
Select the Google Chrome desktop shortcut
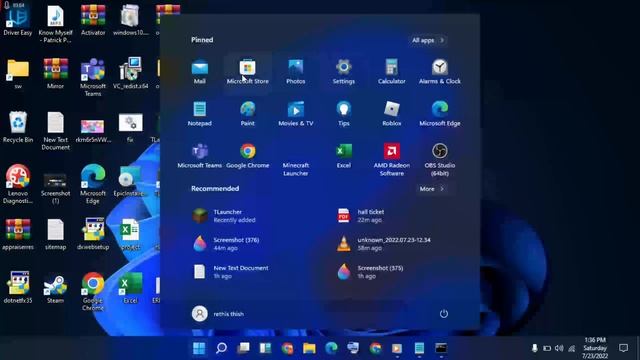[93, 292]
